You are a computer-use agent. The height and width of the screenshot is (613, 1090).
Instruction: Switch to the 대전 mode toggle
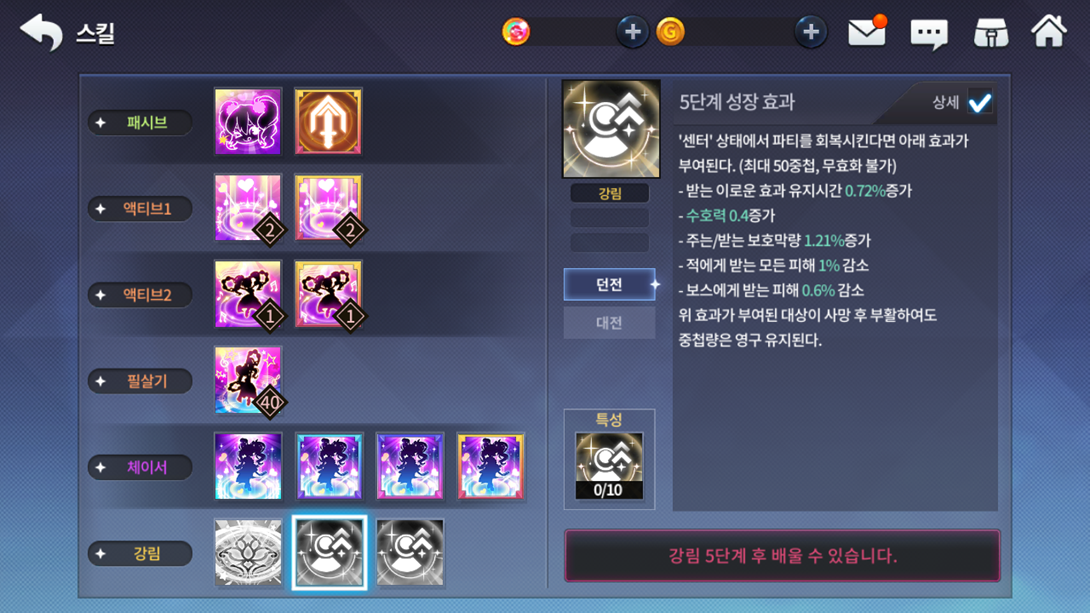point(610,322)
